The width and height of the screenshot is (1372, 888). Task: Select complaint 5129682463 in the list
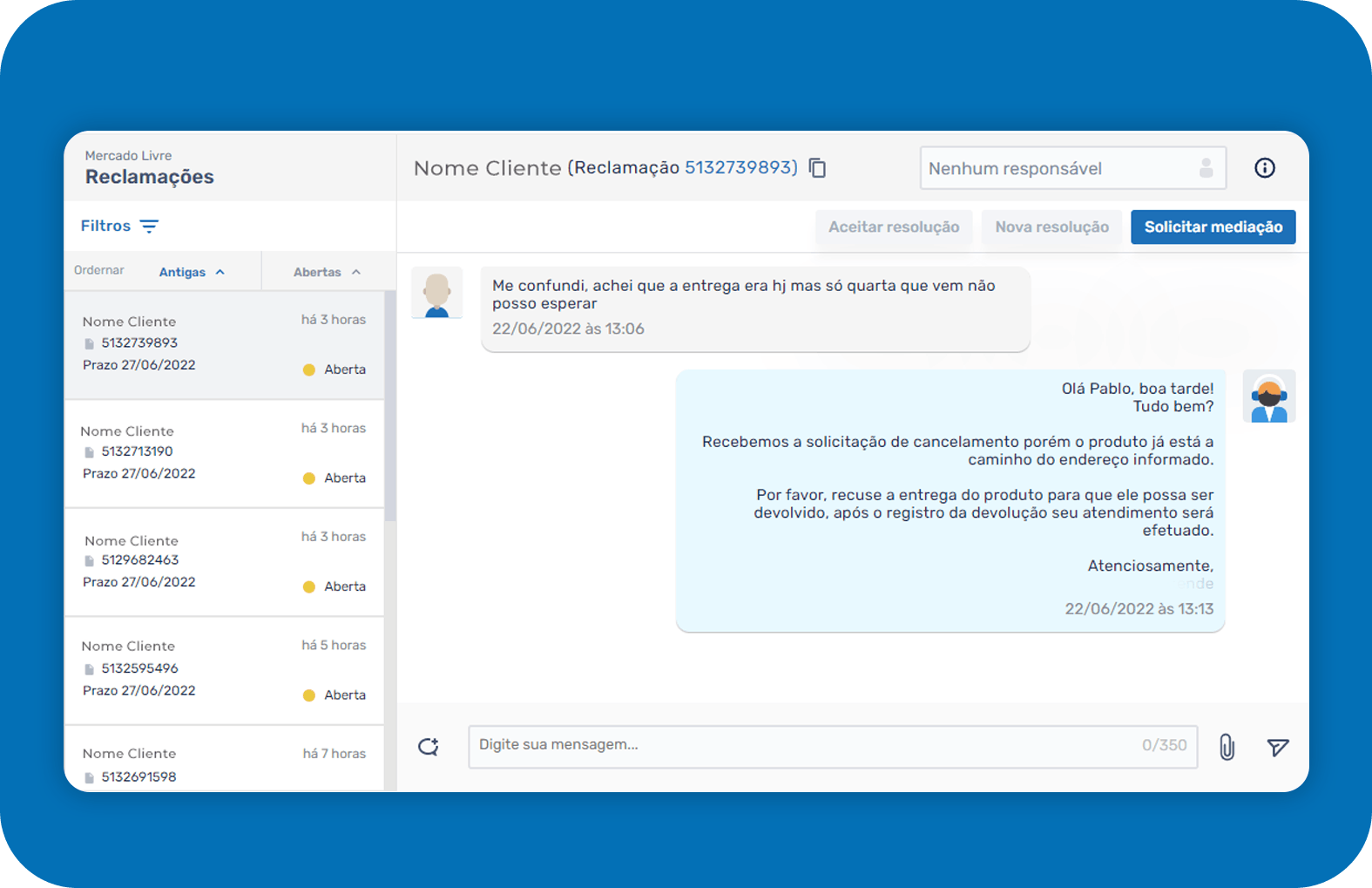coord(225,562)
